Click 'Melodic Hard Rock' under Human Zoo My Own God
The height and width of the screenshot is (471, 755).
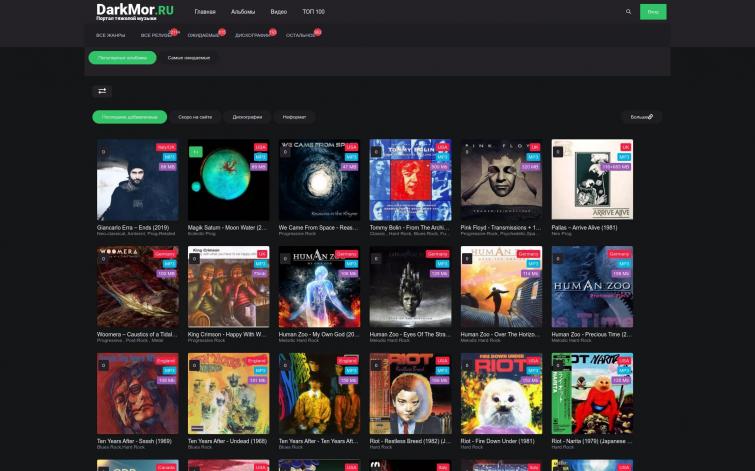point(299,340)
